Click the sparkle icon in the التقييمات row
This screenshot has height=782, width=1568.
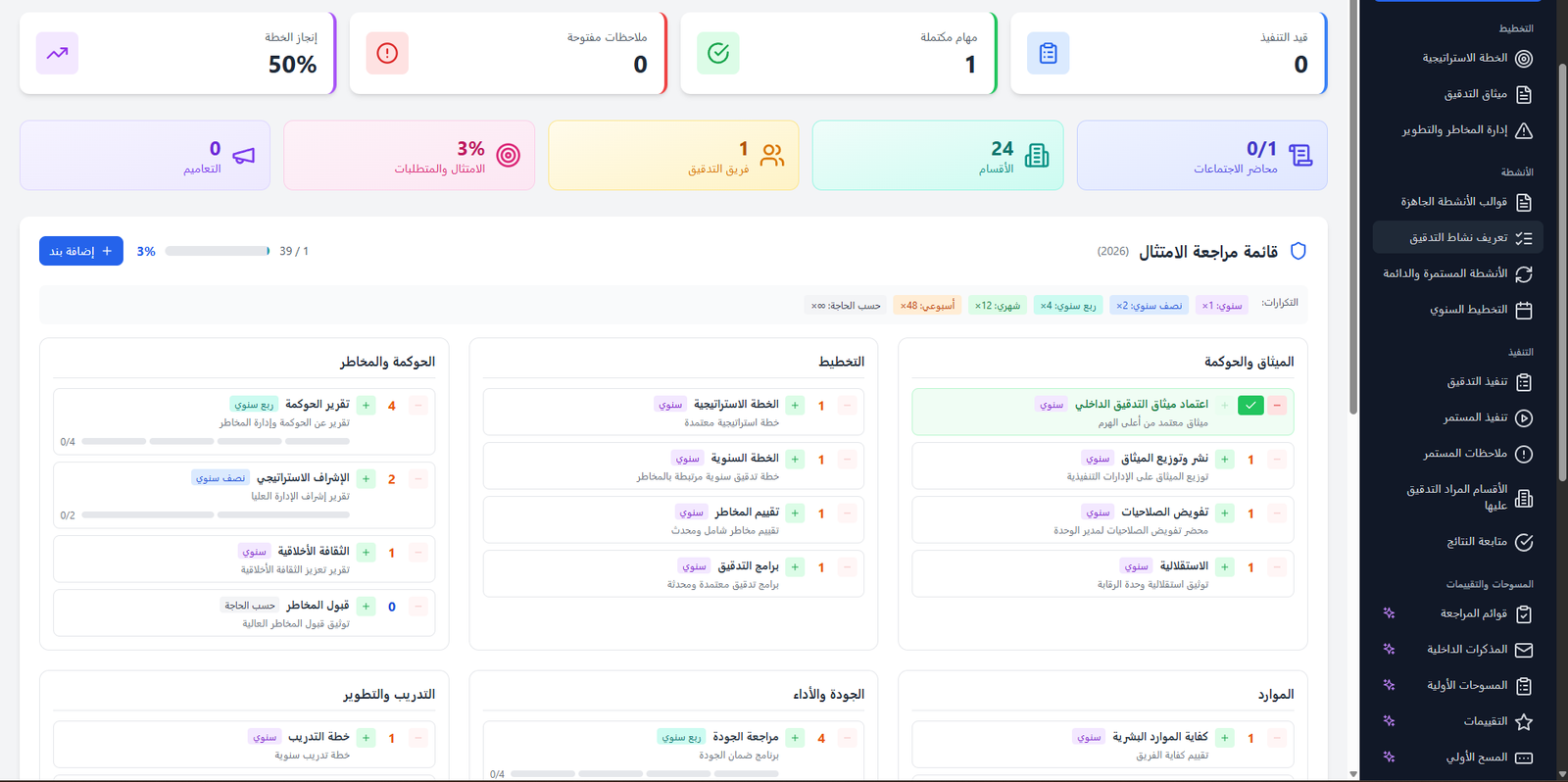[x=1389, y=721]
